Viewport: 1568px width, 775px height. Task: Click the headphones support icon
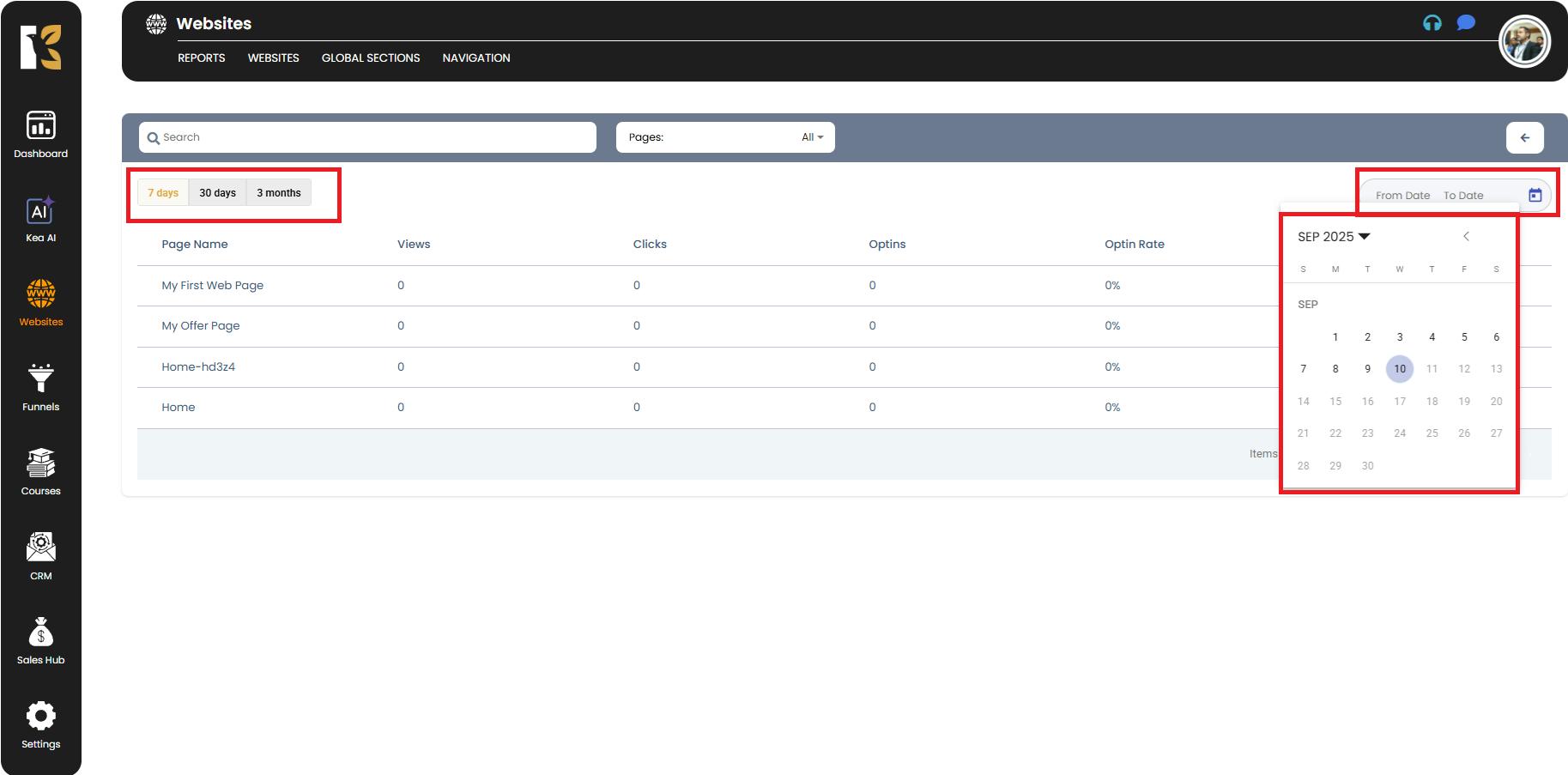(x=1432, y=23)
